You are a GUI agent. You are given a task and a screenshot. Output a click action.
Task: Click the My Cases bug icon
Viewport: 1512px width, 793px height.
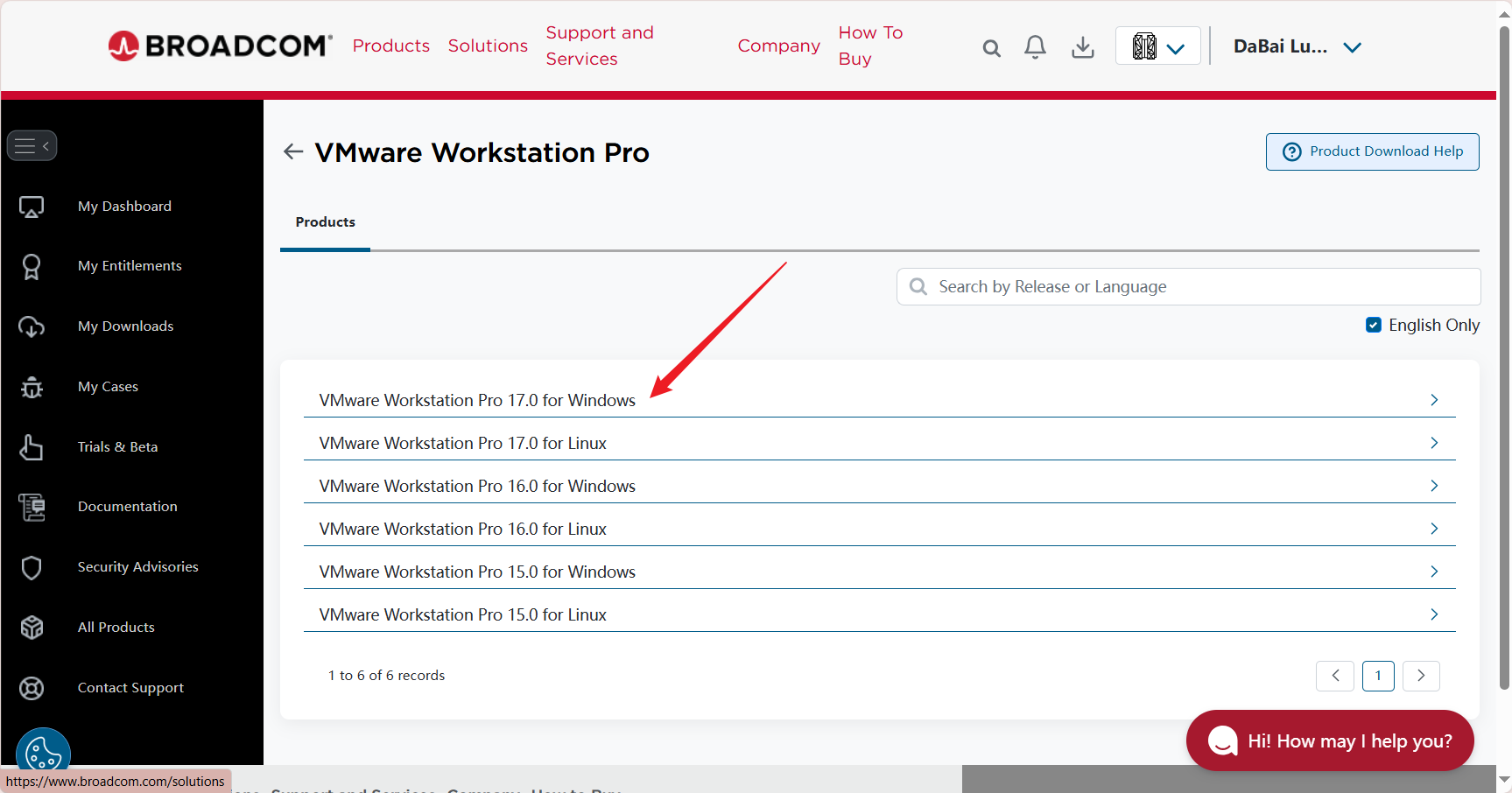tap(32, 387)
